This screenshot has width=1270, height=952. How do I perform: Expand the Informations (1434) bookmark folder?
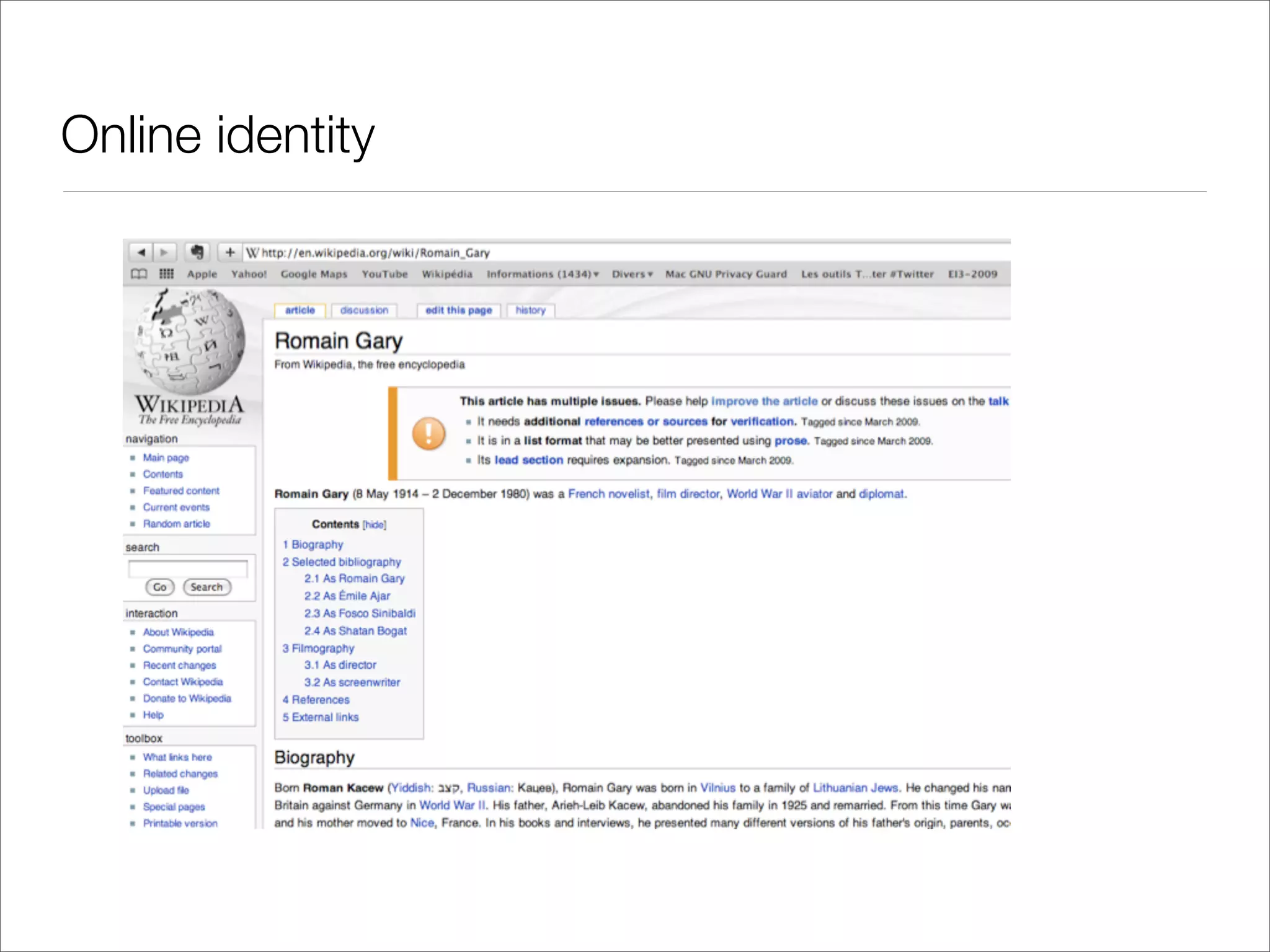point(542,274)
